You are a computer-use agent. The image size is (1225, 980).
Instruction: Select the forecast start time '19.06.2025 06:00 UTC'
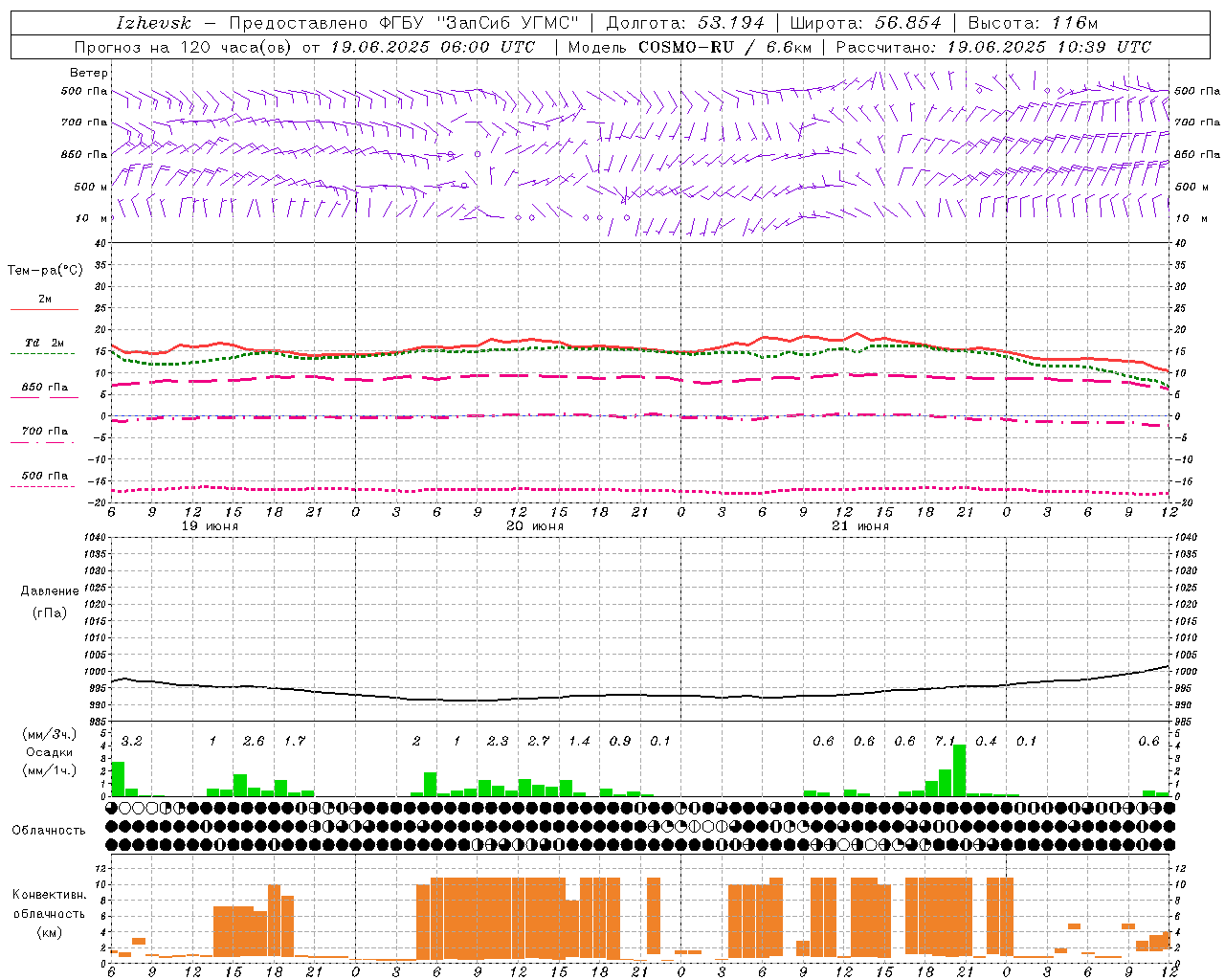coord(433,47)
